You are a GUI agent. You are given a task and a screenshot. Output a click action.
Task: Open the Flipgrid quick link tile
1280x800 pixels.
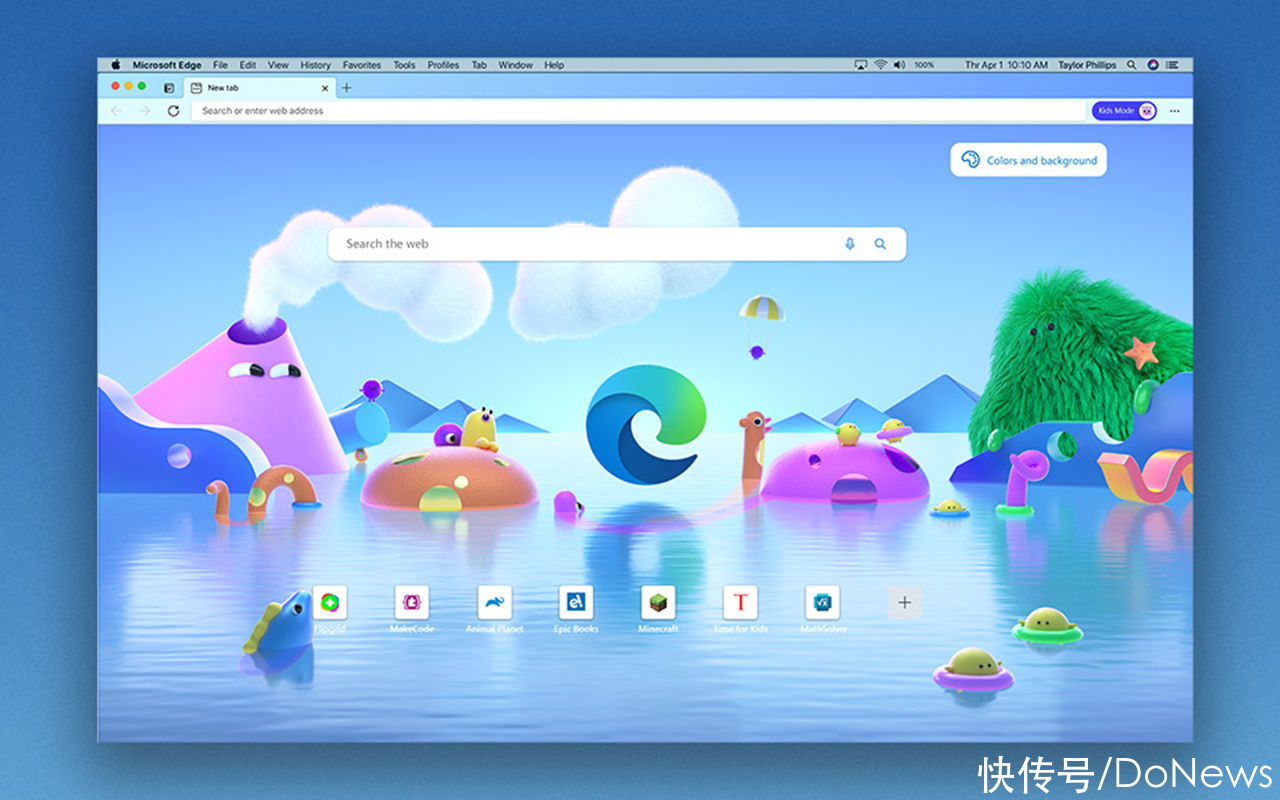pos(330,602)
